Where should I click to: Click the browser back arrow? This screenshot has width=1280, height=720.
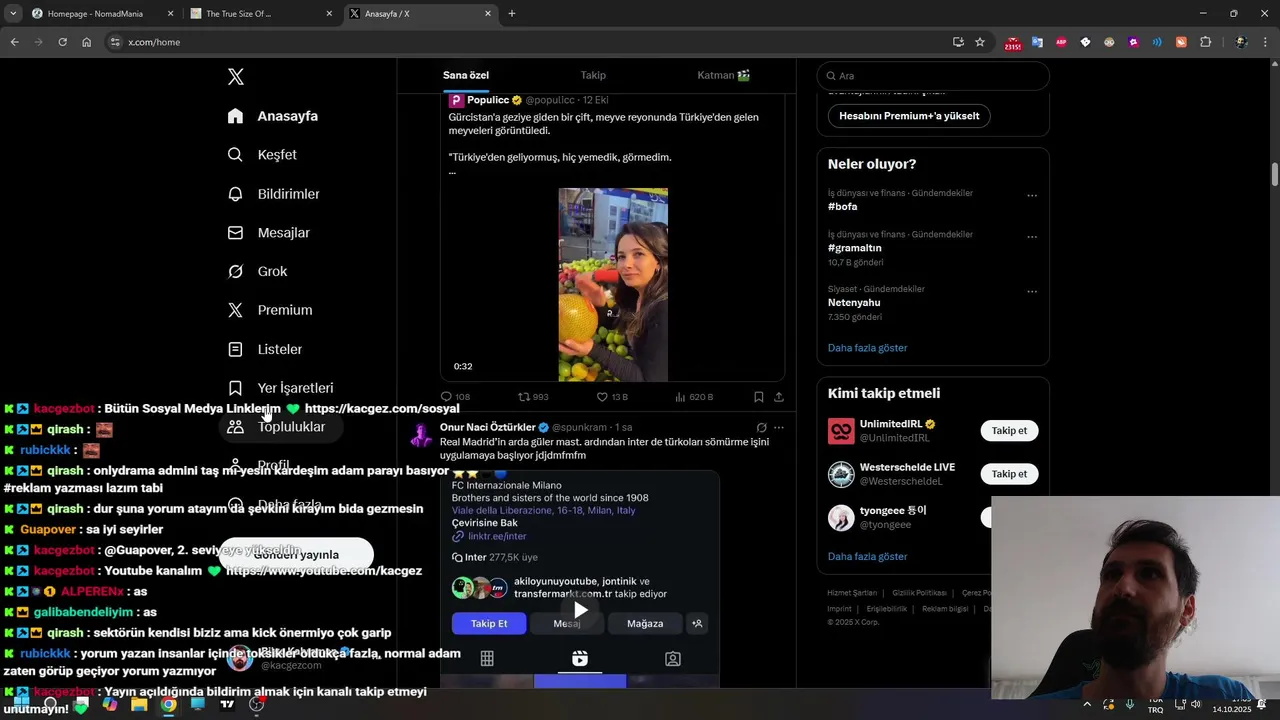pyautogui.click(x=15, y=42)
